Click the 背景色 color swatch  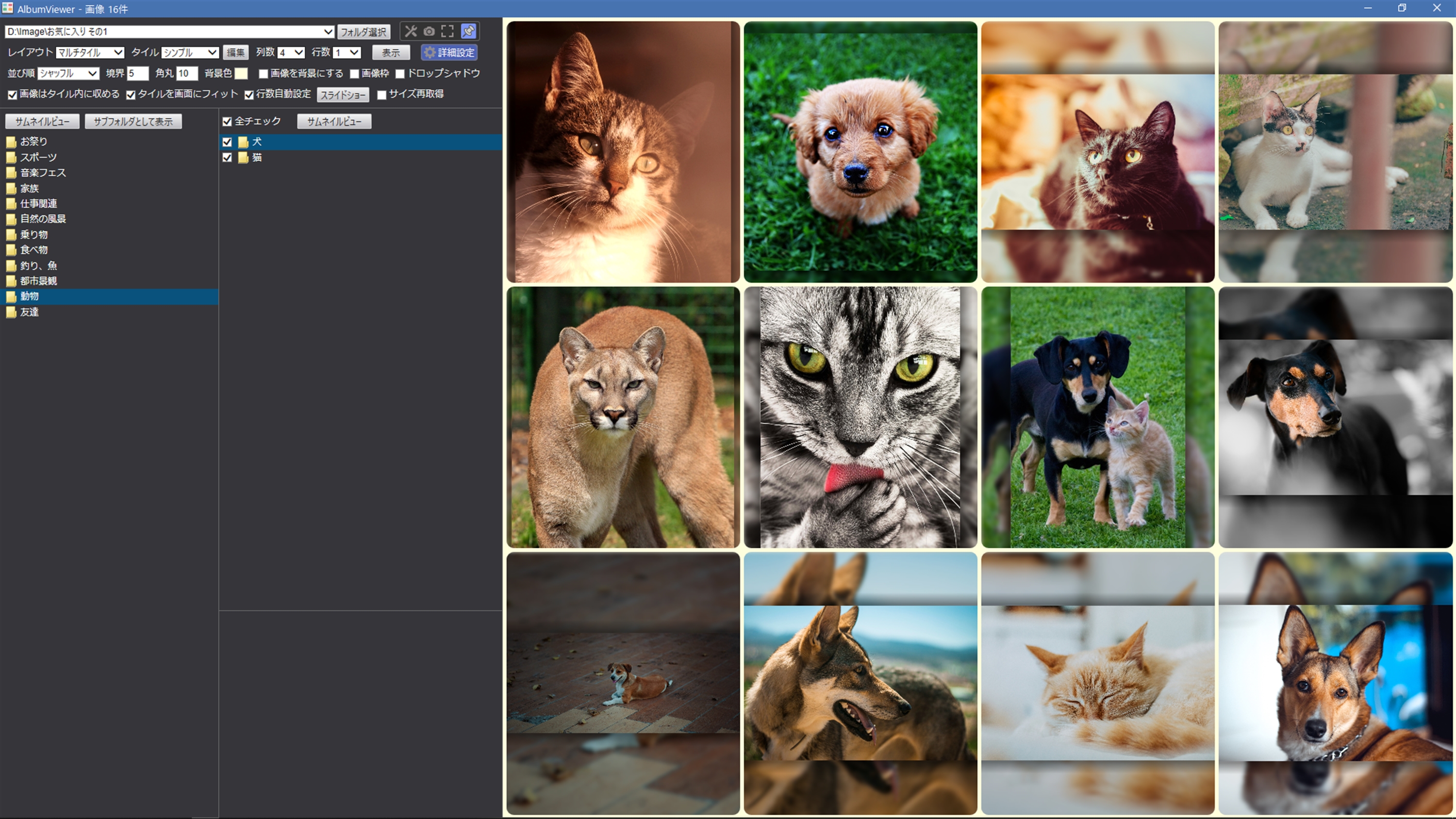point(241,73)
